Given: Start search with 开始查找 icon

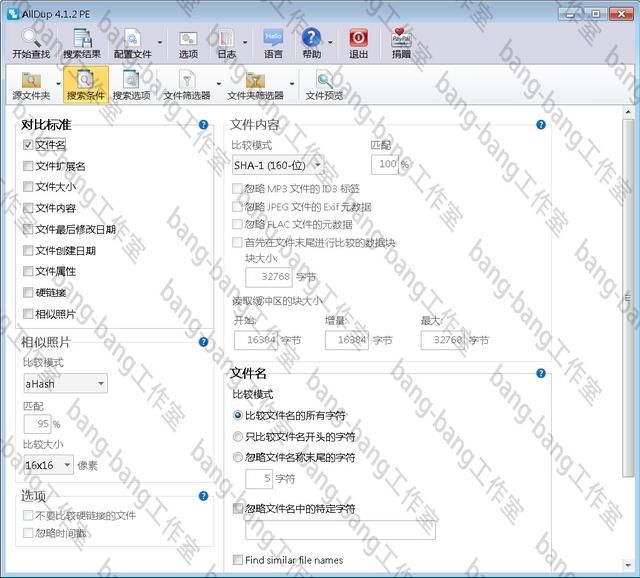Looking at the screenshot, I should pyautogui.click(x=31, y=44).
